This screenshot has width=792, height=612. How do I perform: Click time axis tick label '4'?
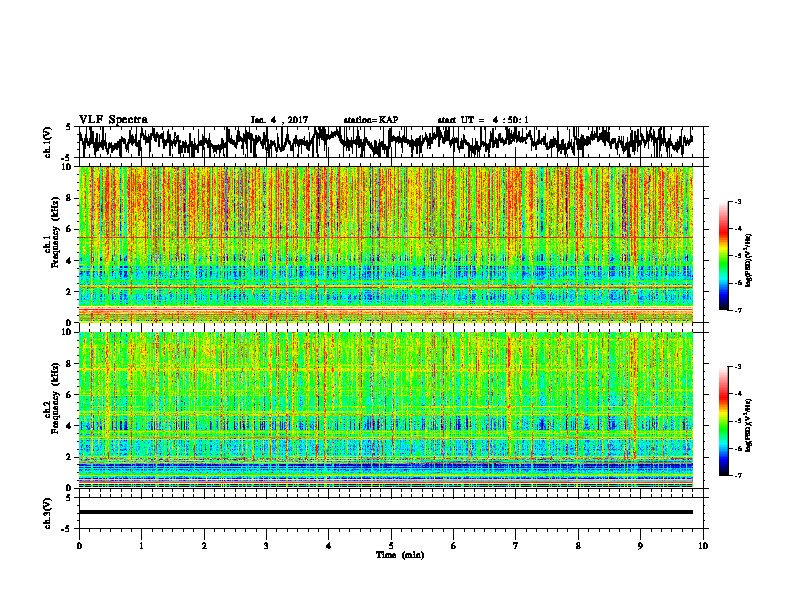(x=329, y=546)
